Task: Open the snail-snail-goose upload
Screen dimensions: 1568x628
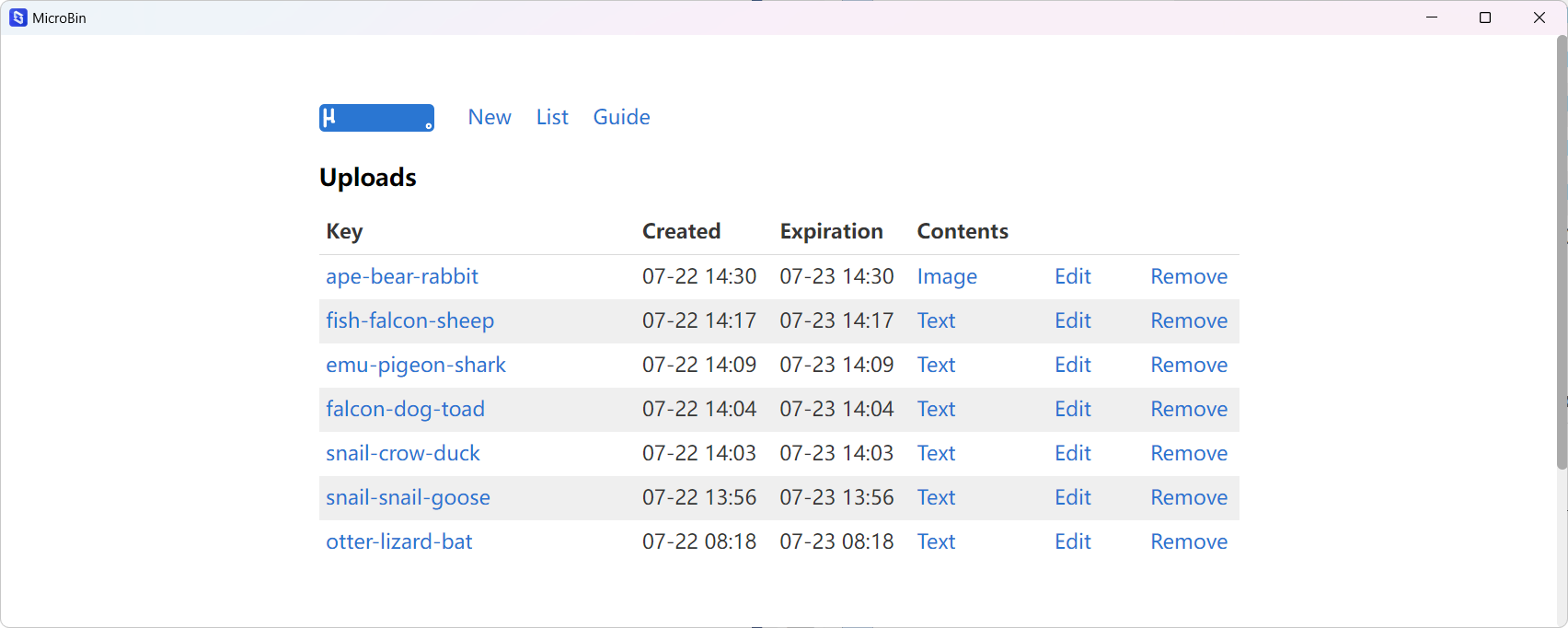Action: (x=408, y=497)
